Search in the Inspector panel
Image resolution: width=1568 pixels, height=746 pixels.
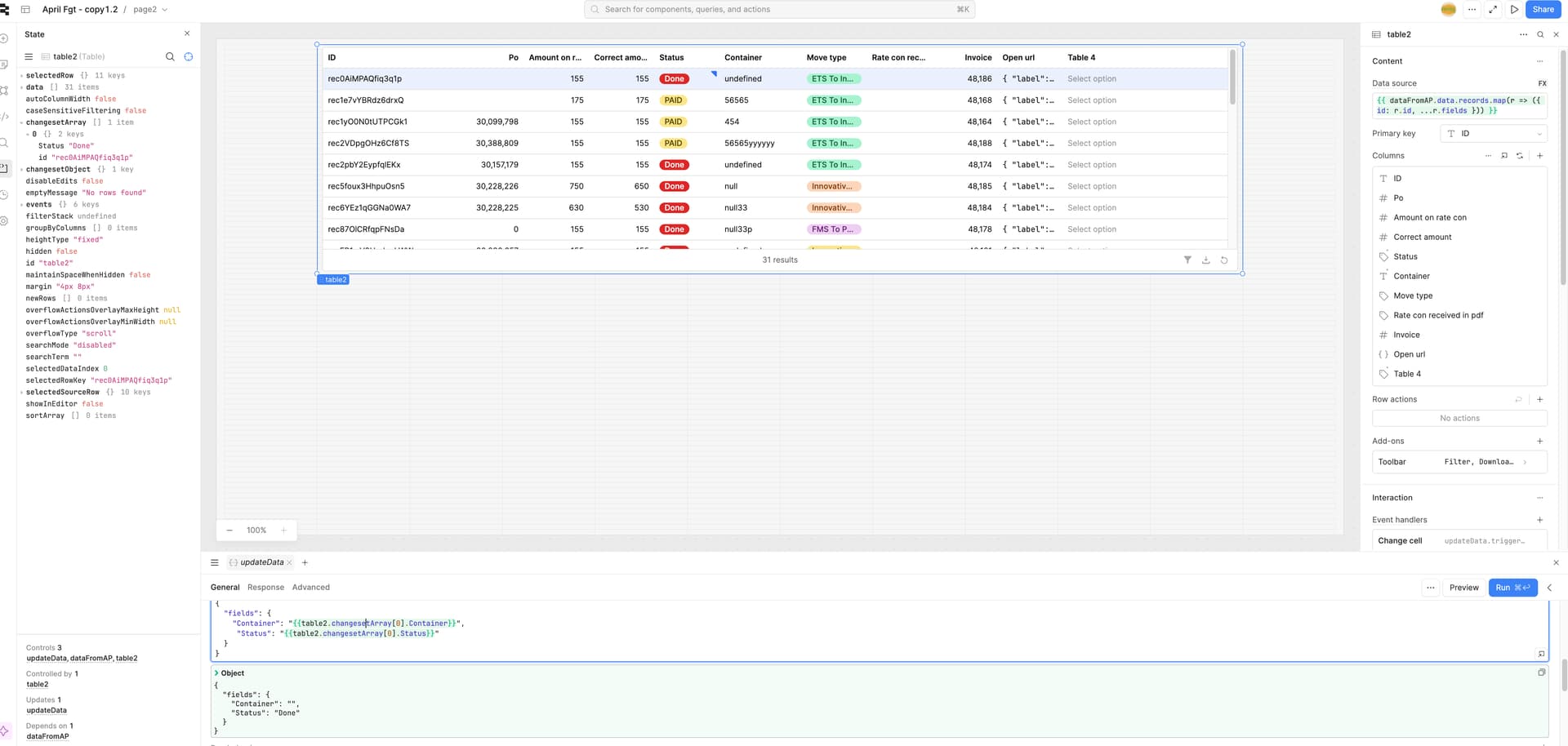tap(1540, 34)
